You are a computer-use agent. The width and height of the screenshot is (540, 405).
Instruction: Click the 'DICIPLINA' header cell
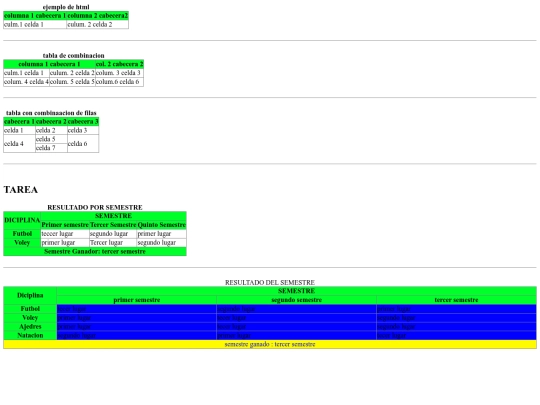tap(22, 220)
